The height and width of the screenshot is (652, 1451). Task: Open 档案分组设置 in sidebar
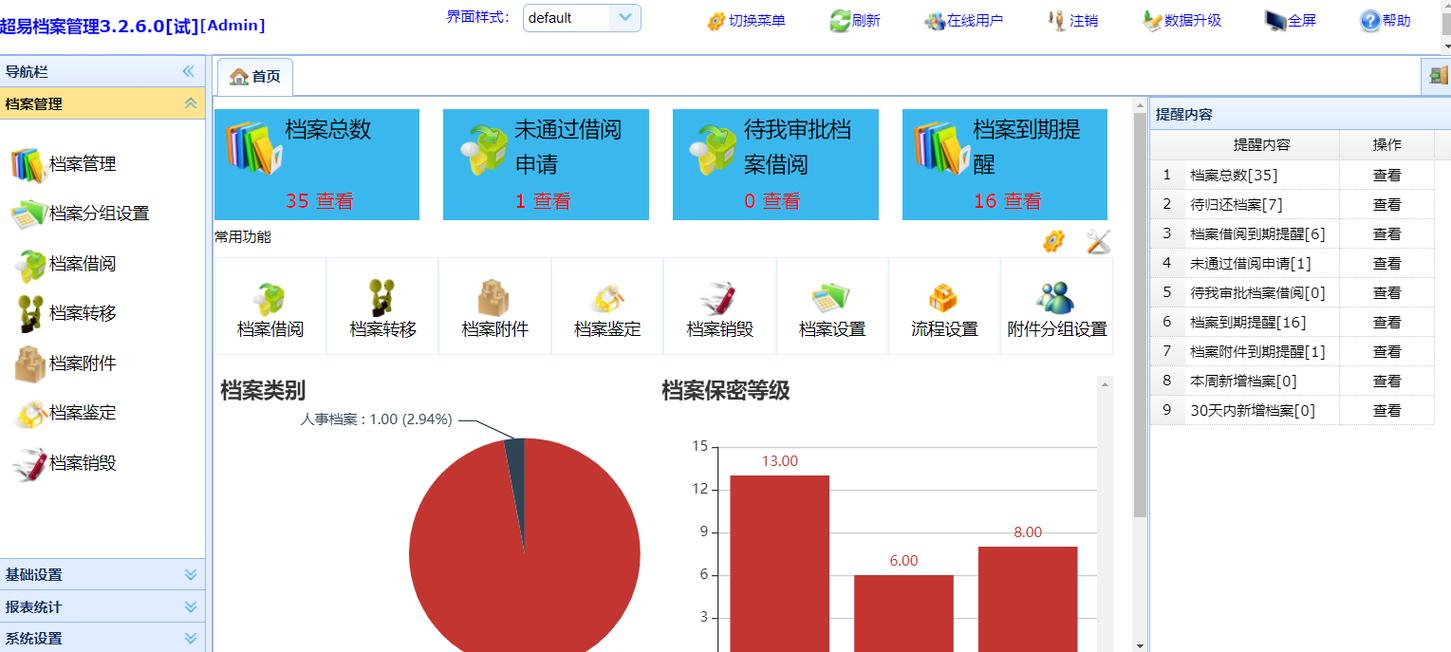(81, 213)
